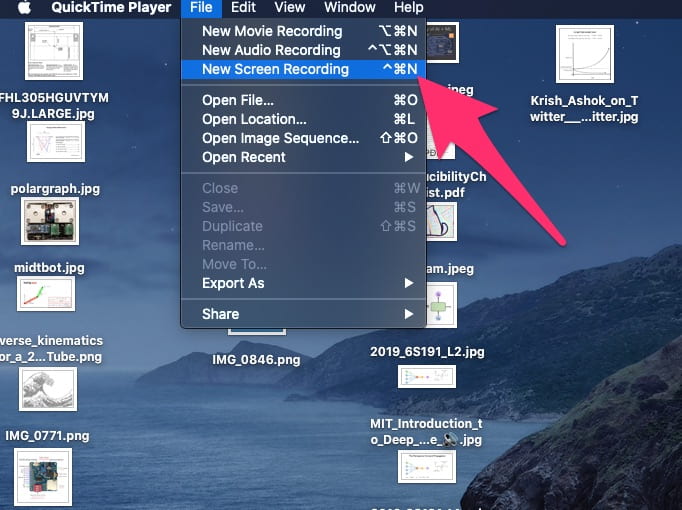Click the Krish_Ashok_on_Twitter file name

pos(584,109)
